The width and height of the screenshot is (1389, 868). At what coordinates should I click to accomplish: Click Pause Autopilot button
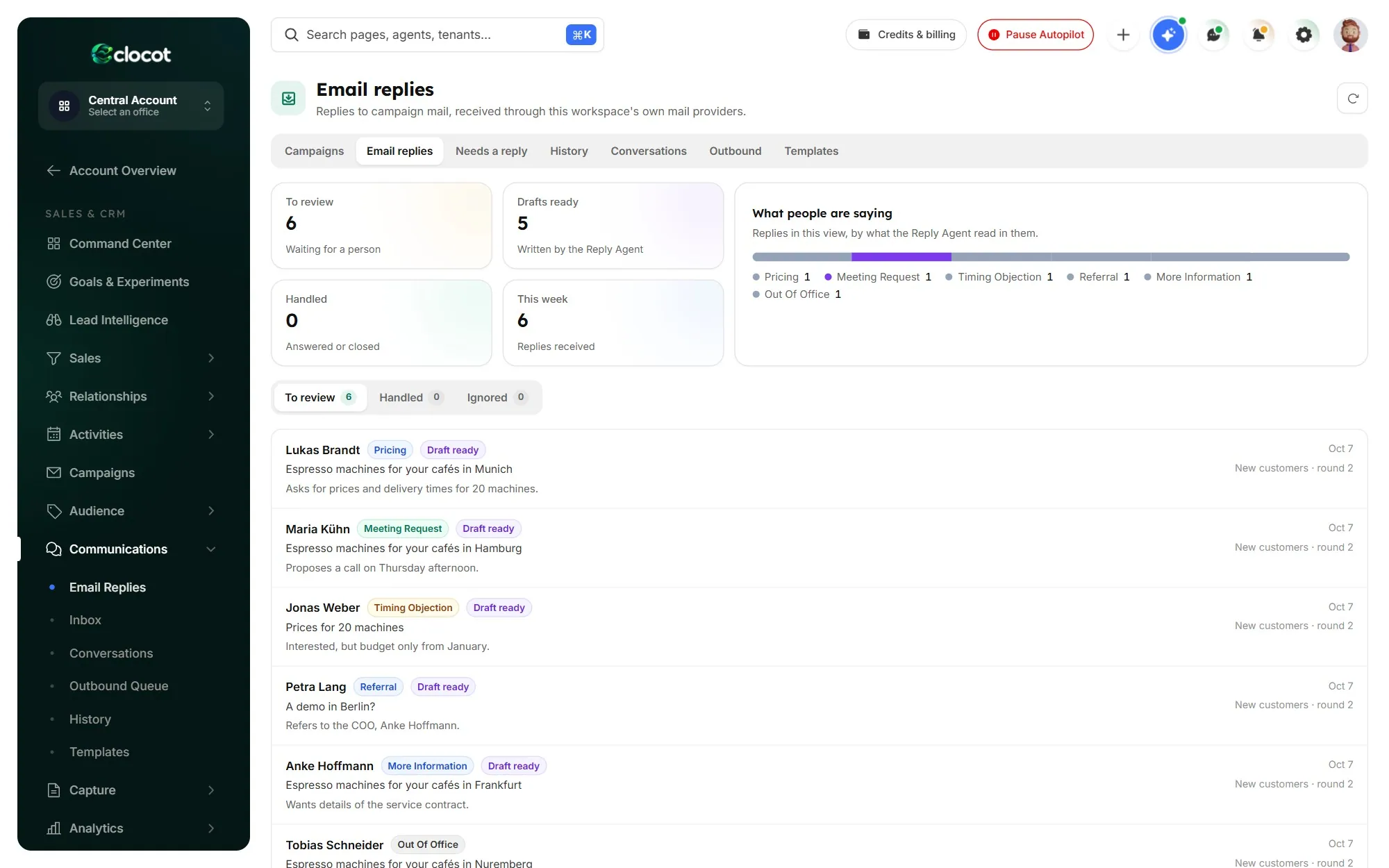click(1035, 35)
